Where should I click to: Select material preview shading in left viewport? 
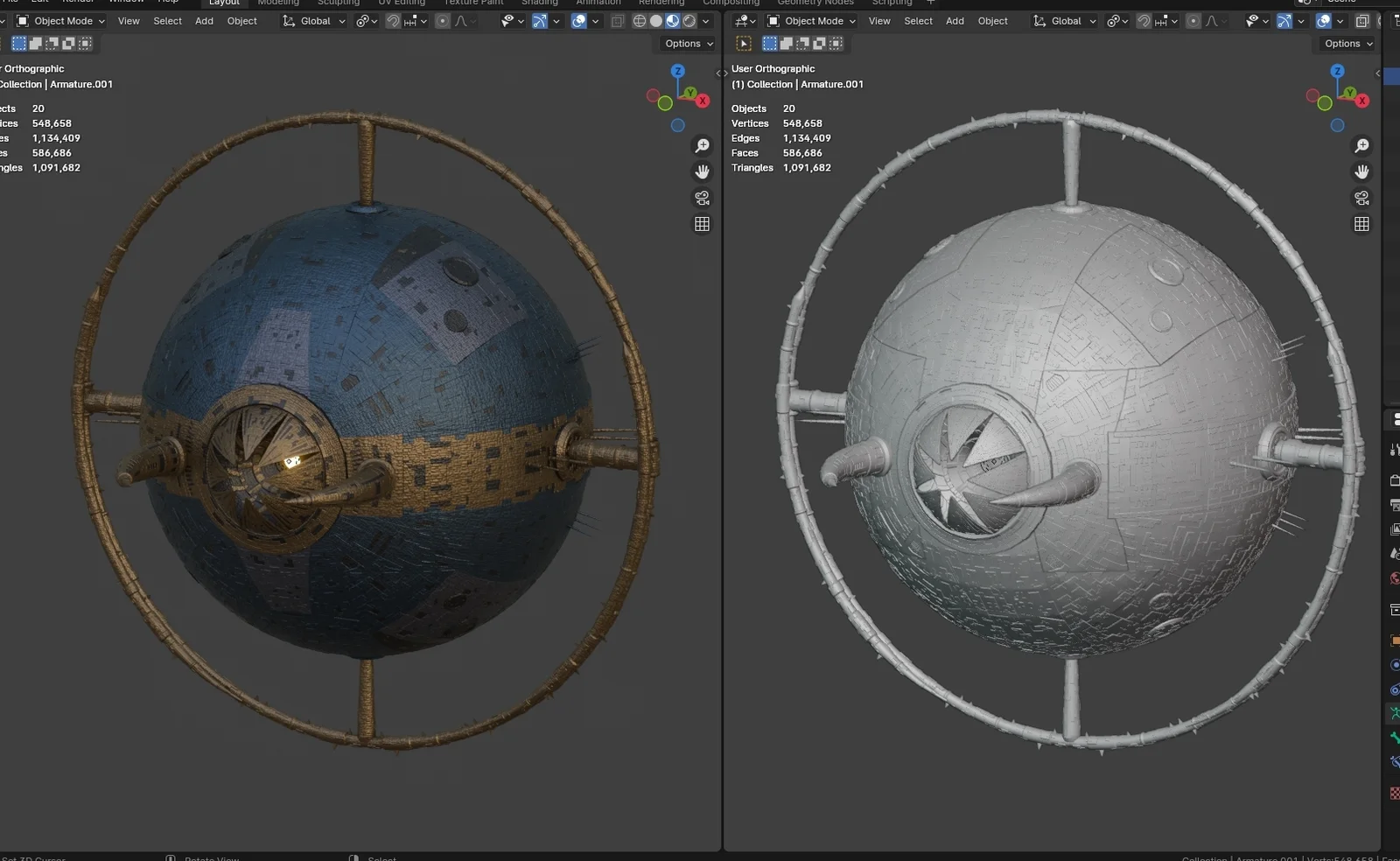tap(673, 21)
